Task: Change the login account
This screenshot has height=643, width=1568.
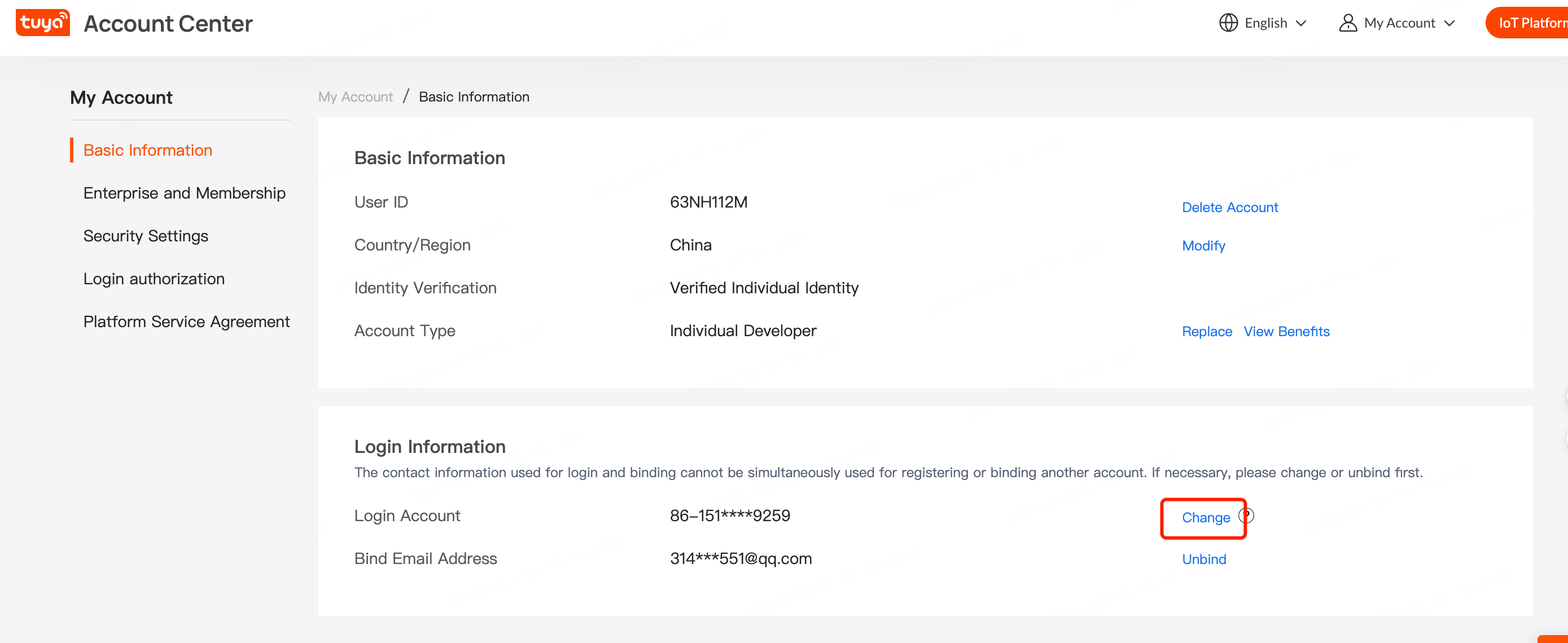Action: [1206, 518]
